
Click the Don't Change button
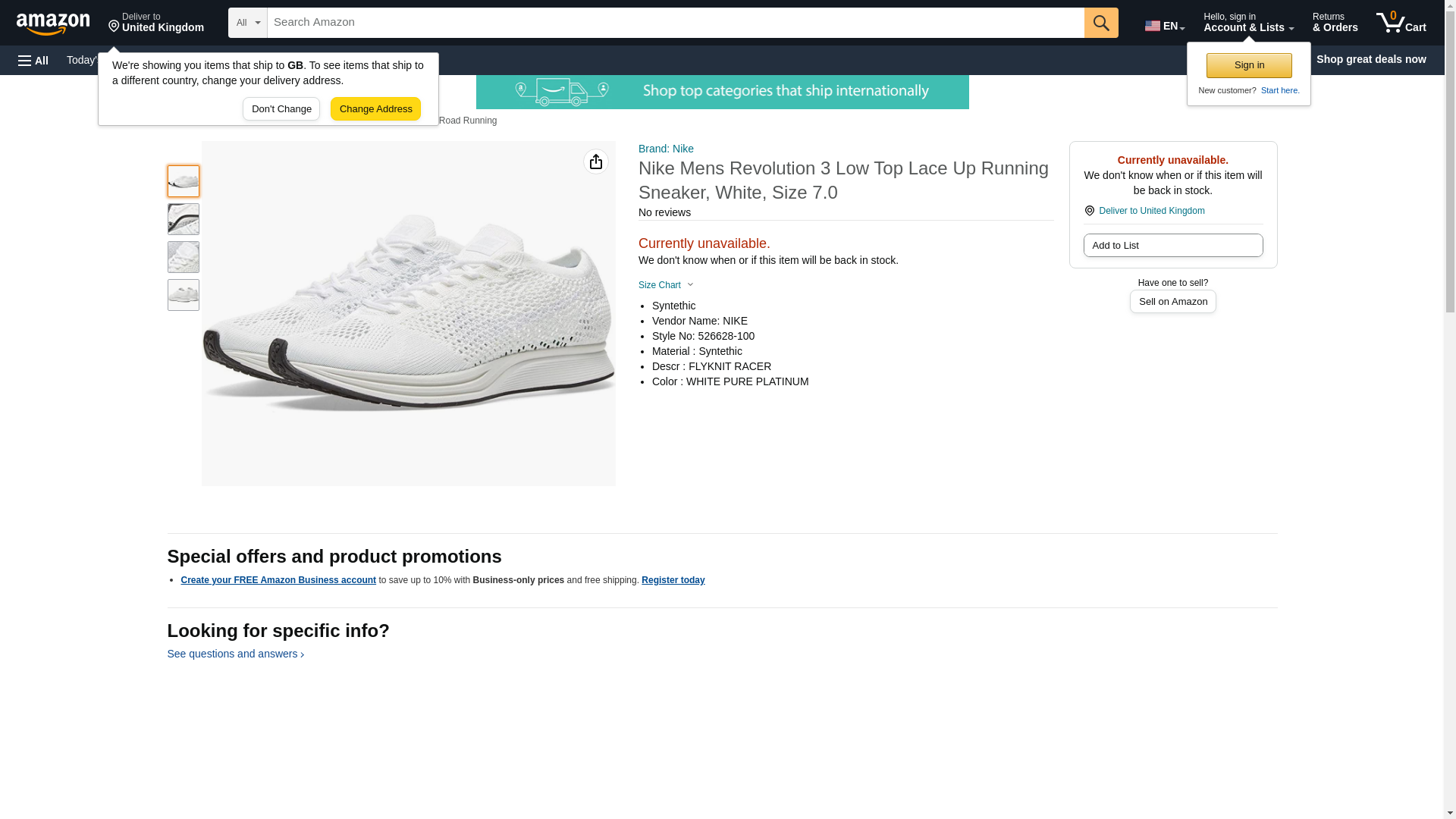click(281, 109)
